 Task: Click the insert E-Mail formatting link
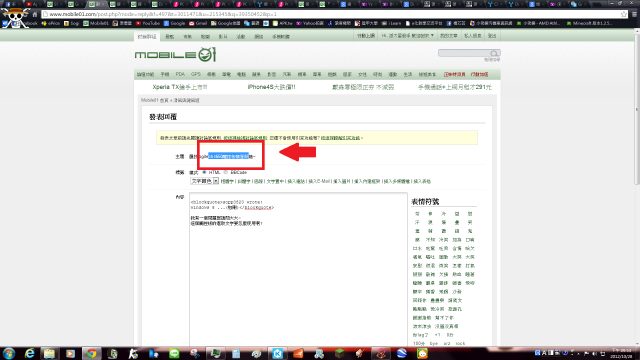[x=319, y=181]
